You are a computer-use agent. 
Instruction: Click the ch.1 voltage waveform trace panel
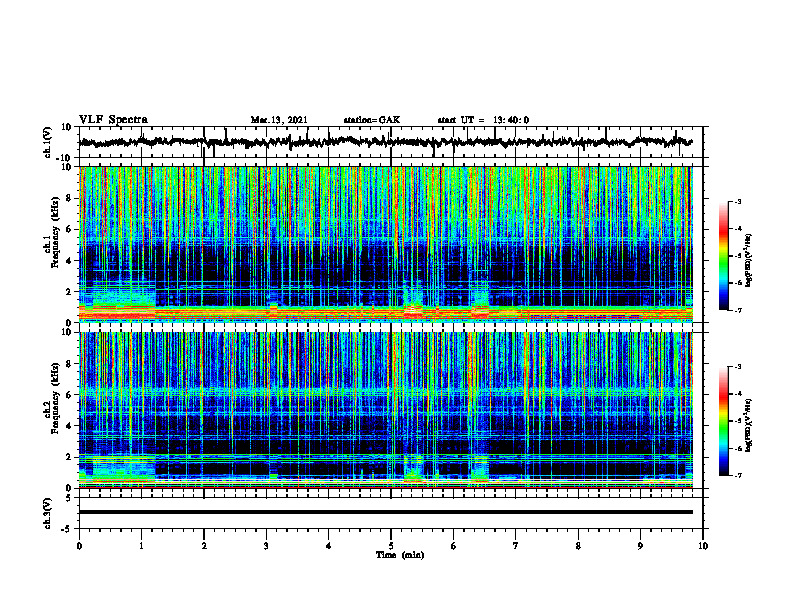pyautogui.click(x=391, y=142)
